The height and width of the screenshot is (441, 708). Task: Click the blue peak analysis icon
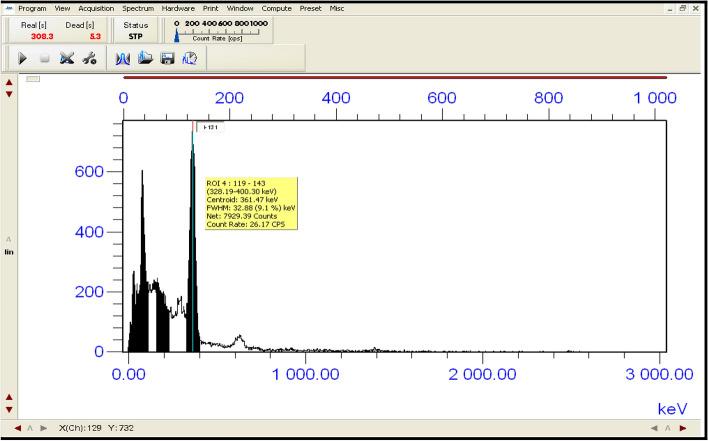pos(124,59)
